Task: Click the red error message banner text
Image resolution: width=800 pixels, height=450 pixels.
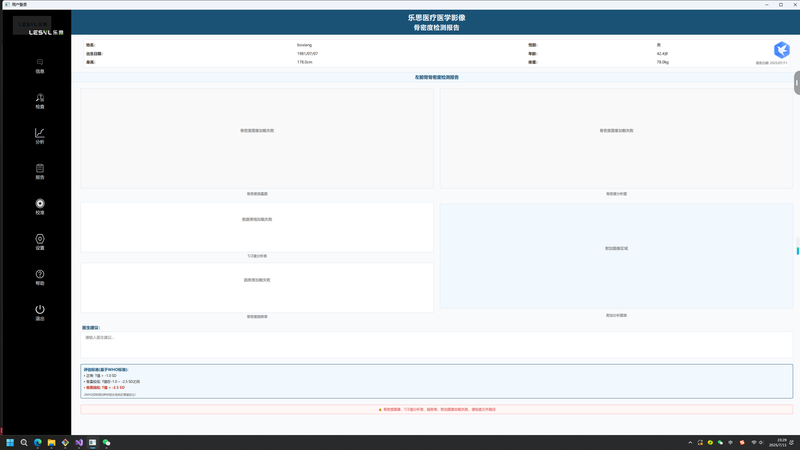Action: pyautogui.click(x=439, y=409)
